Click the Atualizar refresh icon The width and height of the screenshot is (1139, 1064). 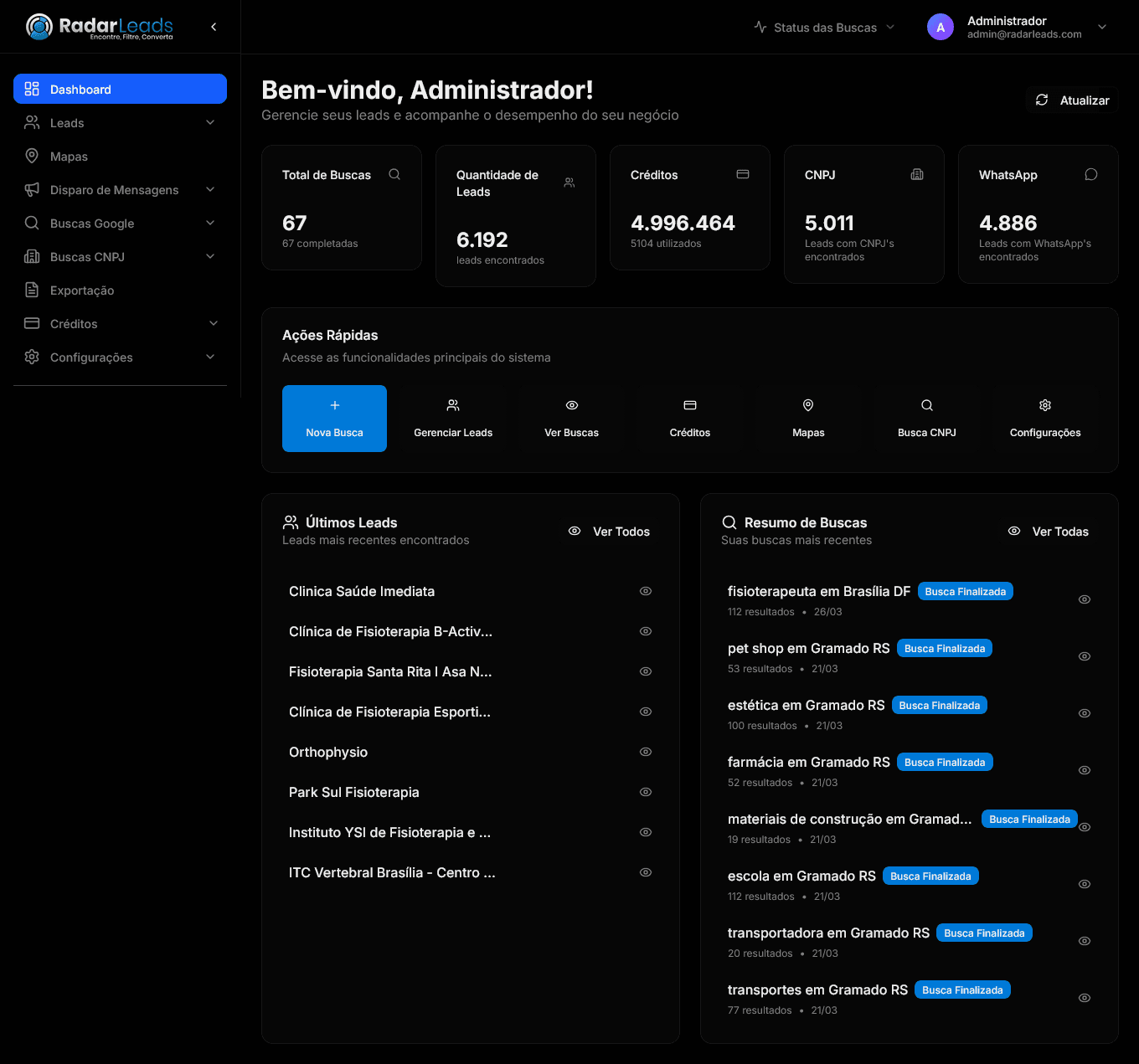coord(1042,100)
